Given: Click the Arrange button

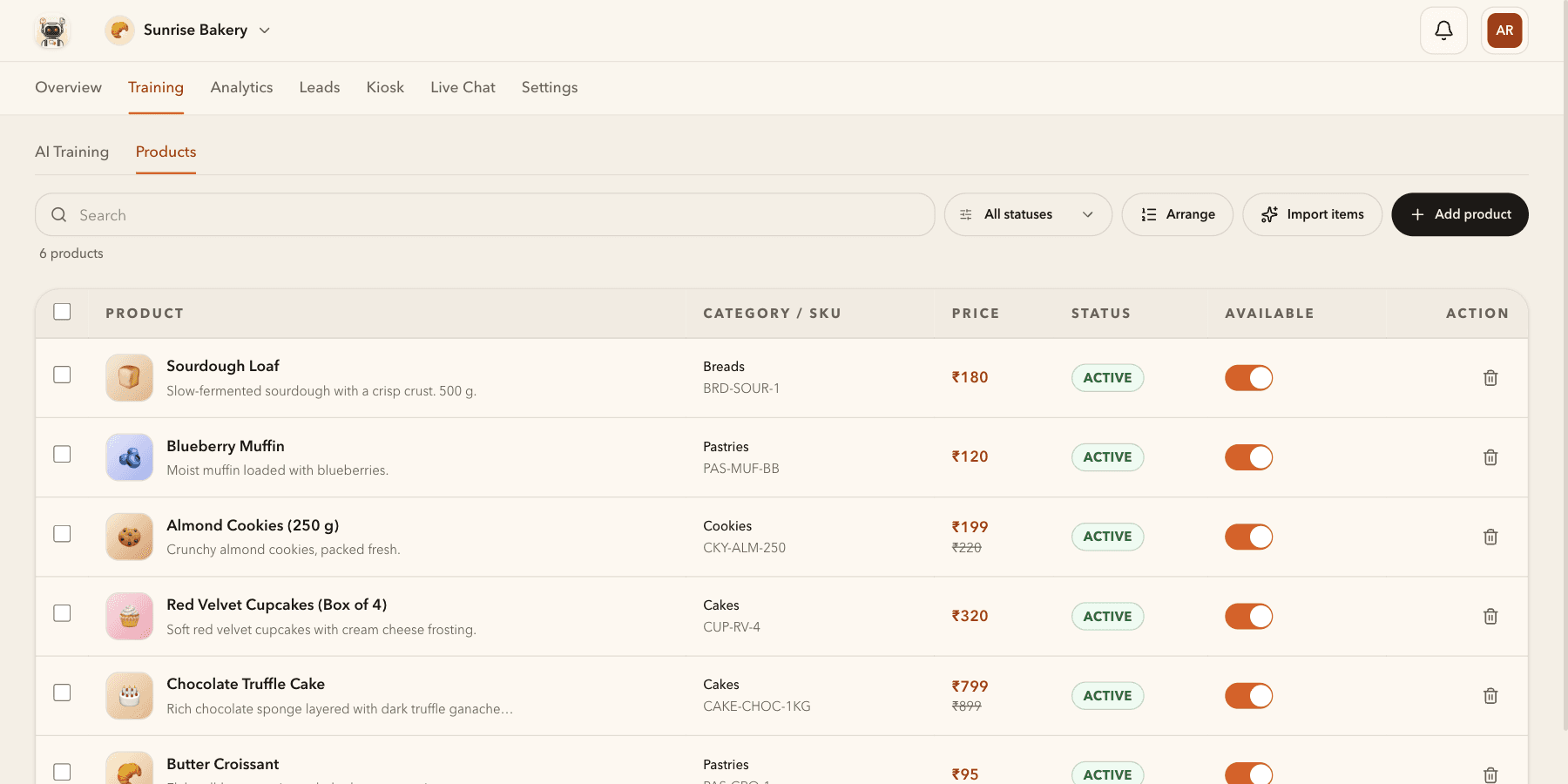Looking at the screenshot, I should [1177, 214].
